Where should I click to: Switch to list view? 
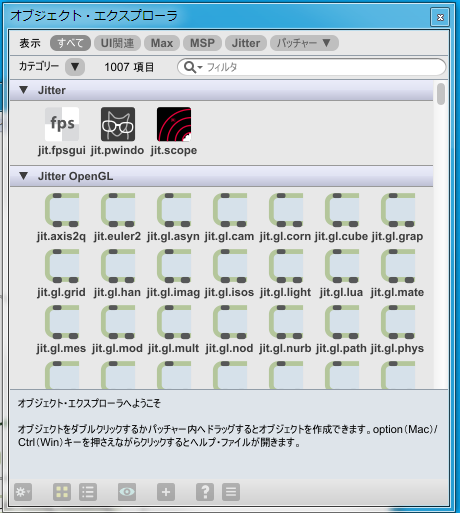(88, 492)
